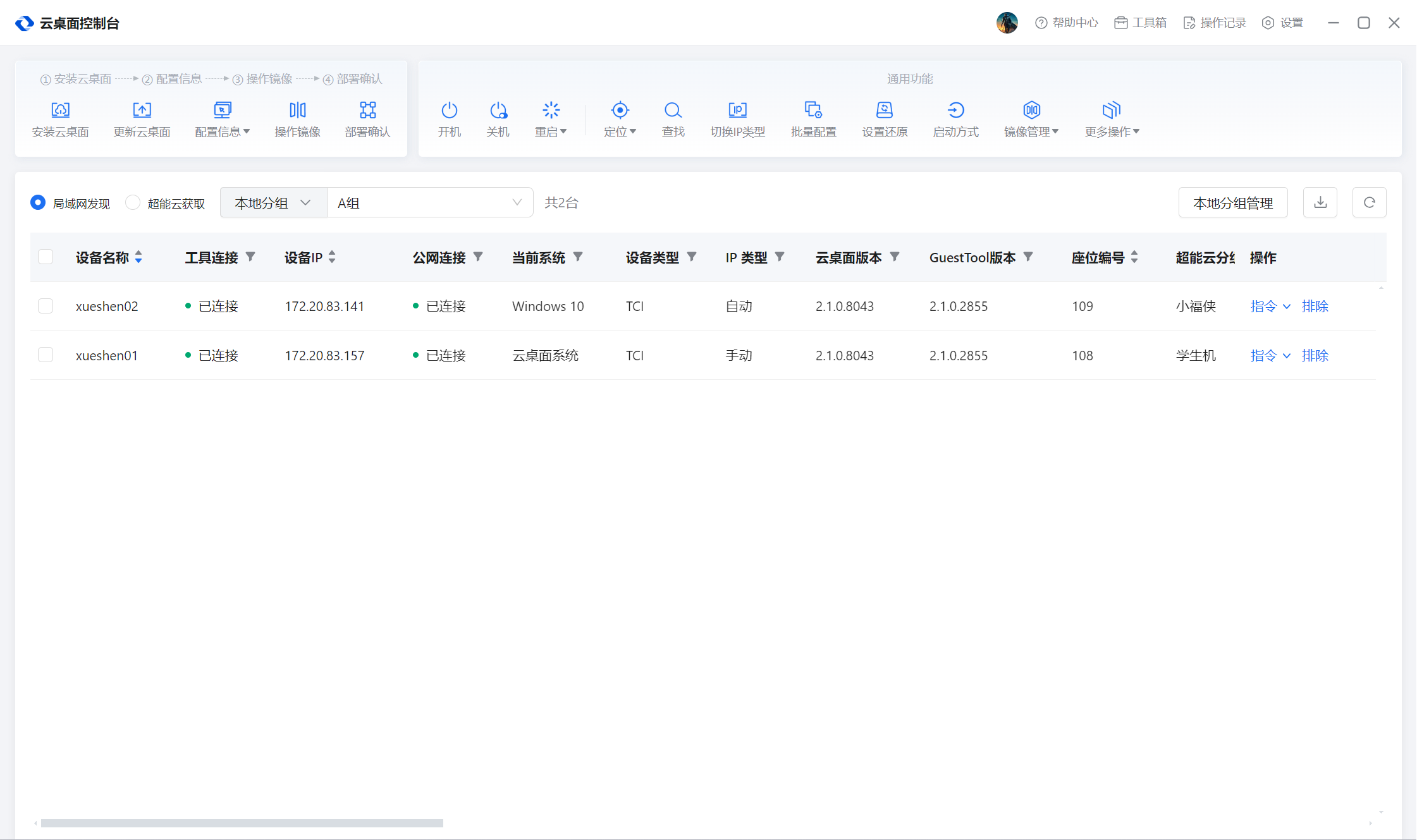This screenshot has width=1417, height=840.
Task: Click 排除 link for xueshen01
Action: [x=1315, y=355]
